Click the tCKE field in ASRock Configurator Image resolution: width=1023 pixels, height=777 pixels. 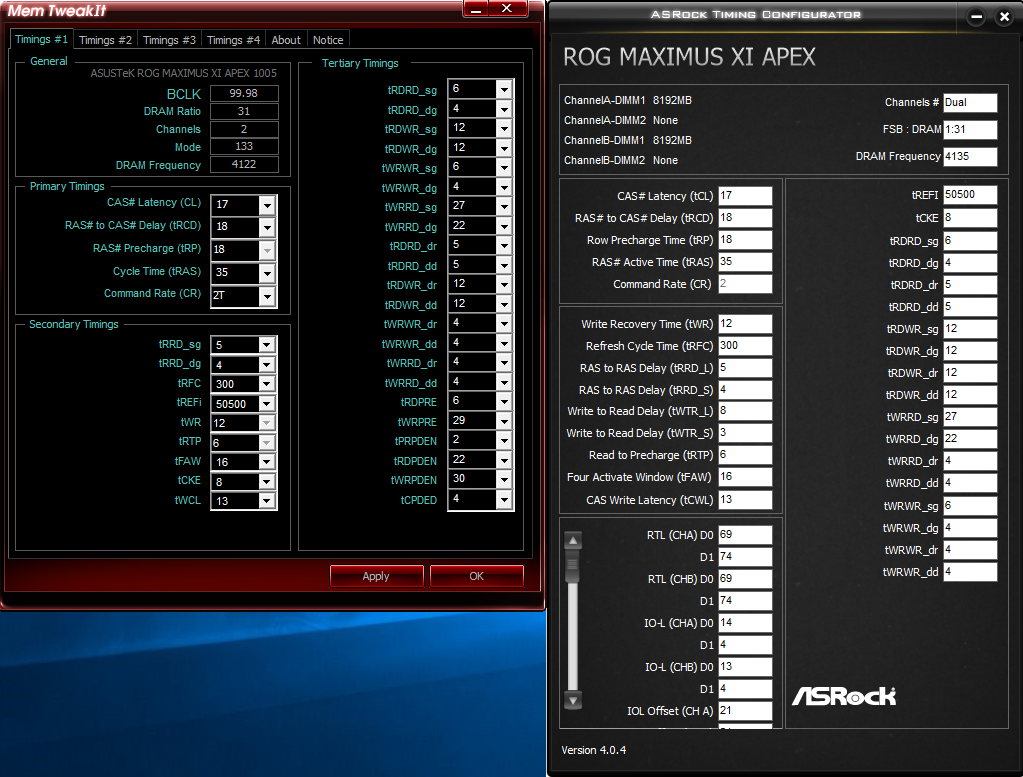[970, 218]
